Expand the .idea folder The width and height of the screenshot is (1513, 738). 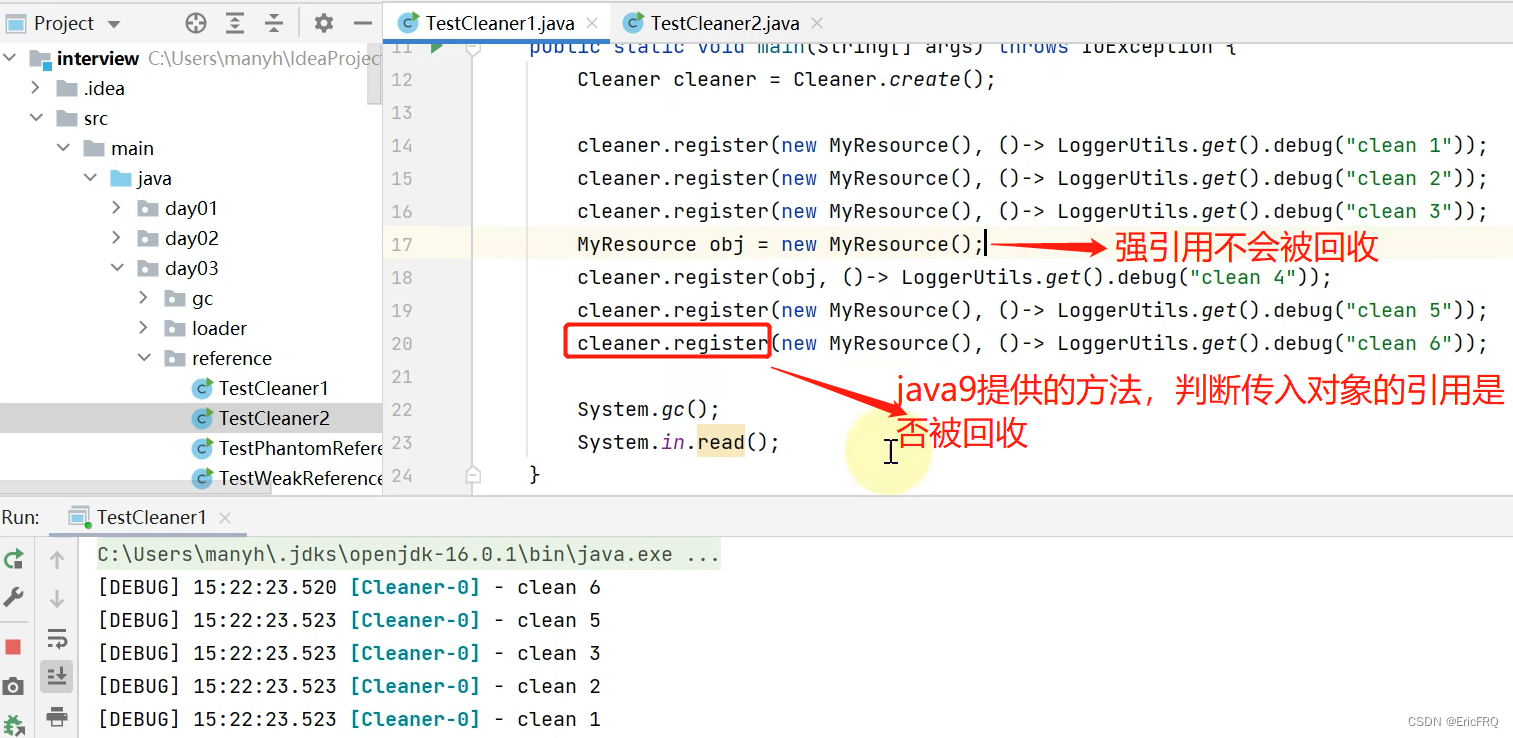click(x=37, y=88)
